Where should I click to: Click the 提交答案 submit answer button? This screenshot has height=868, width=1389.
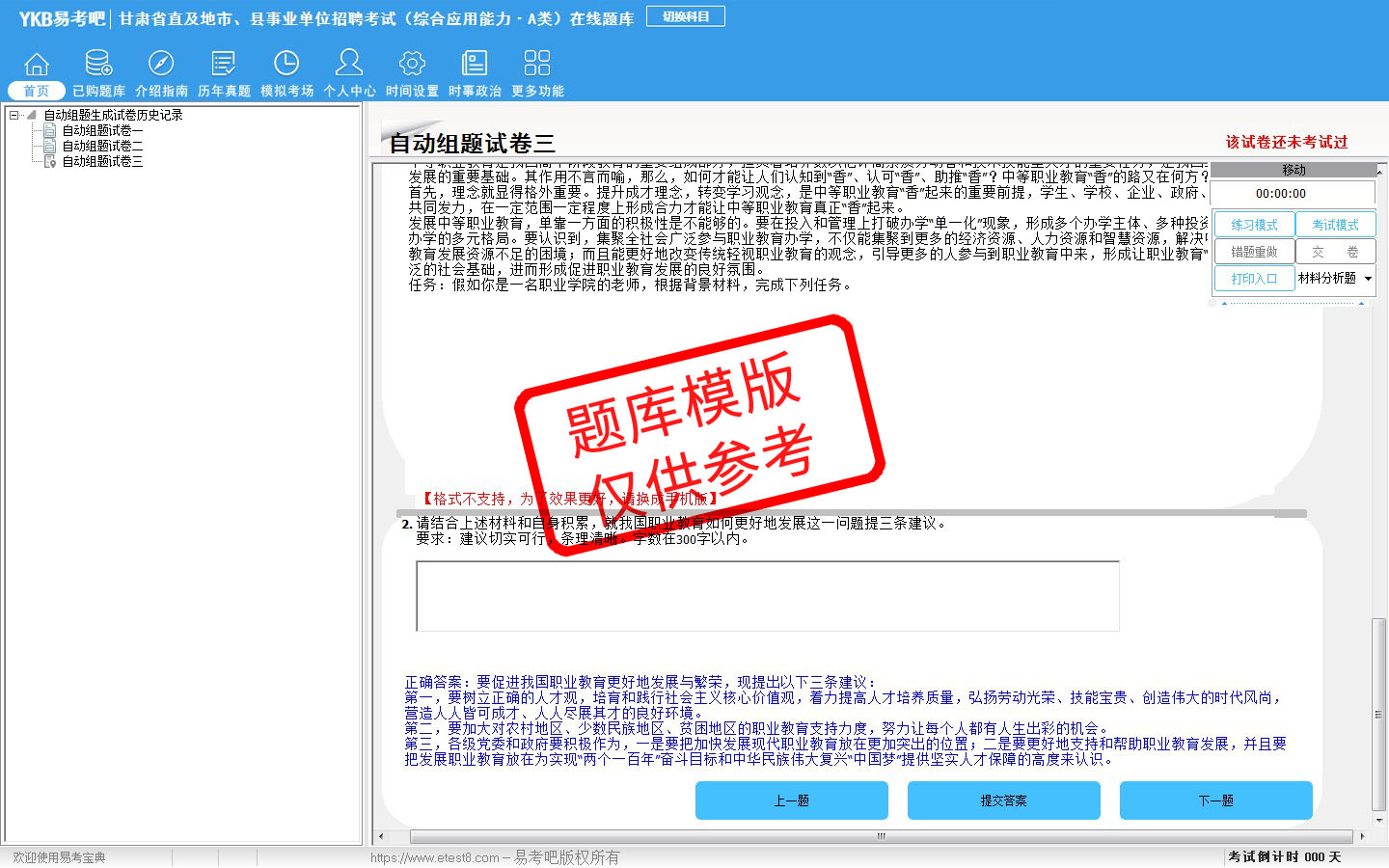point(1003,800)
